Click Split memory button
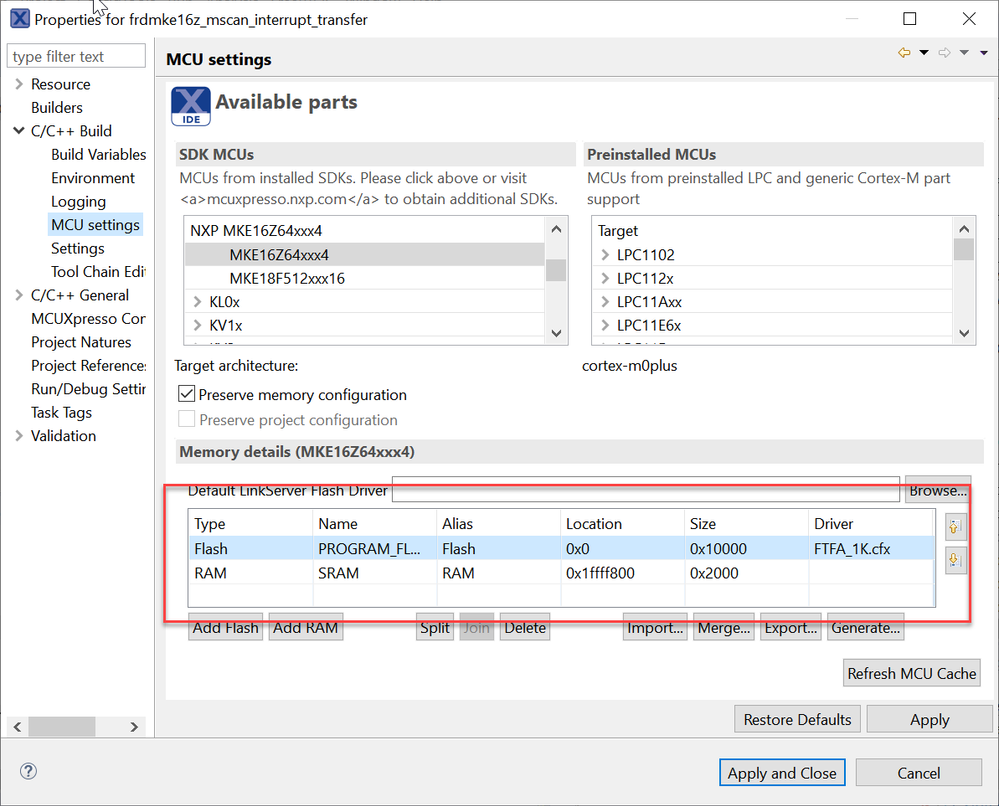 tap(435, 628)
